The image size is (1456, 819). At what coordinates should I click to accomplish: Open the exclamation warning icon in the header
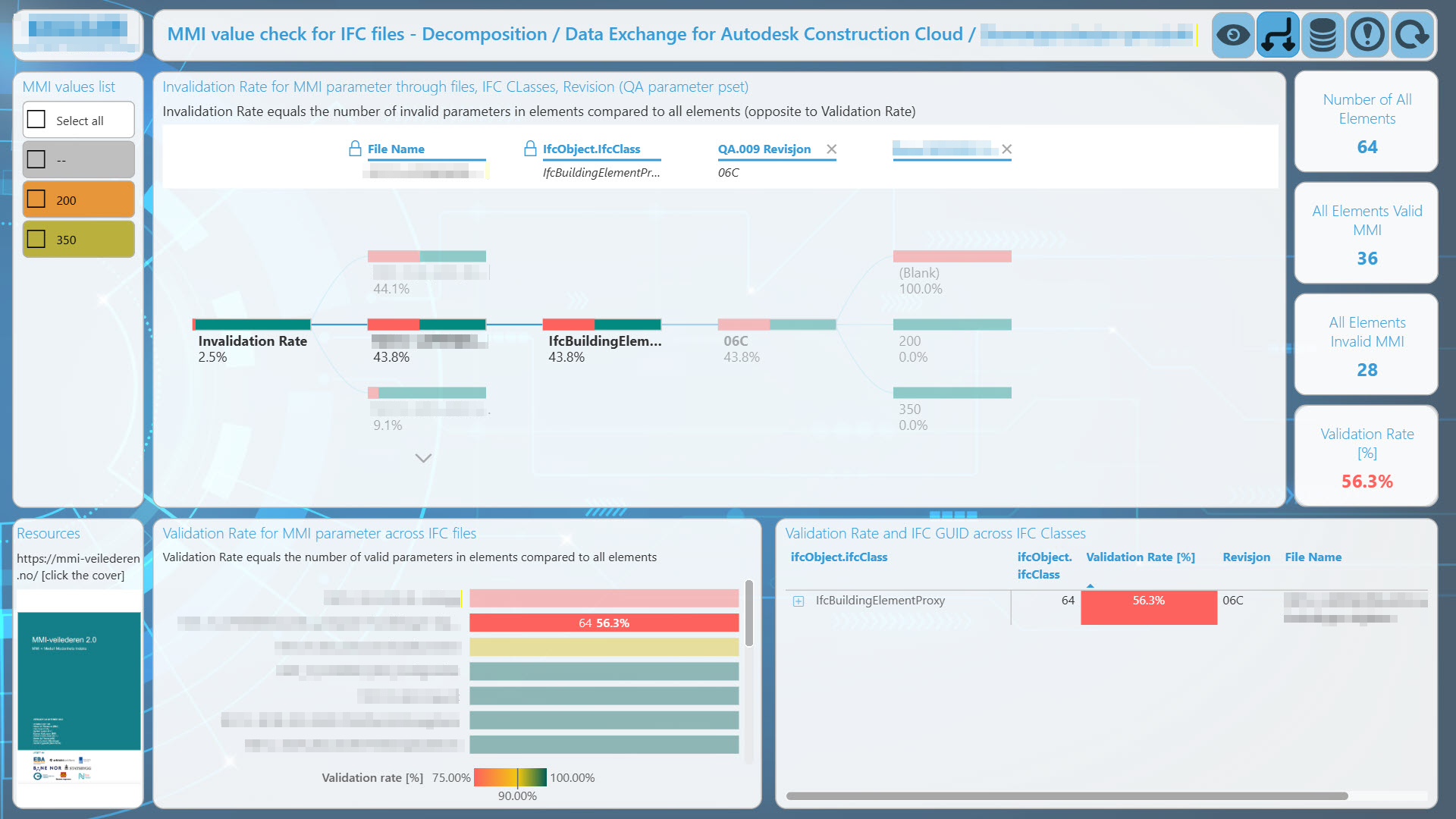[1367, 34]
